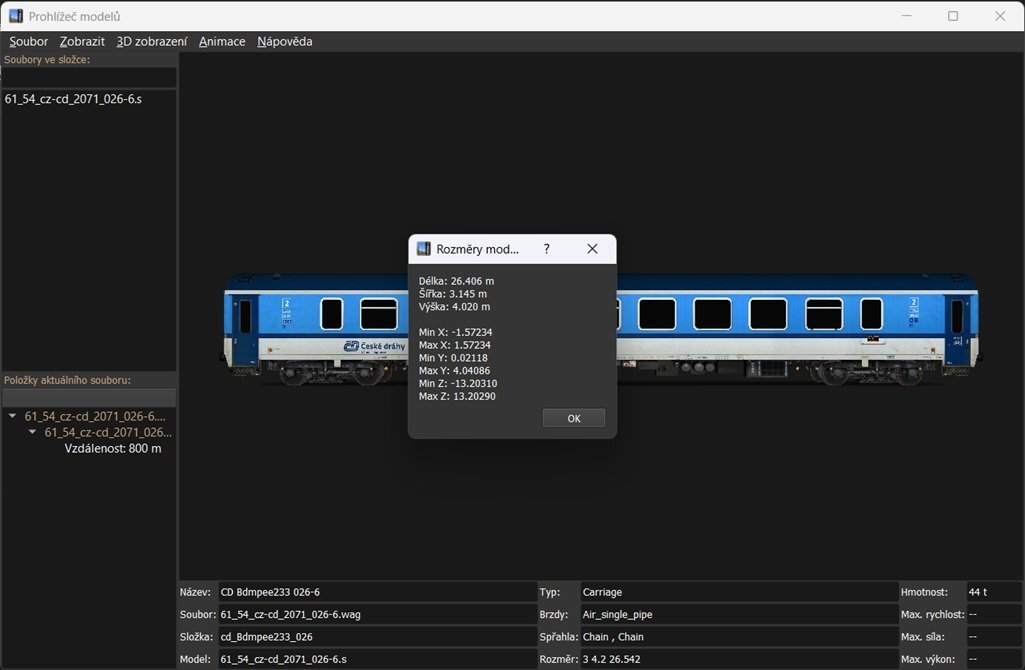Image resolution: width=1025 pixels, height=670 pixels.
Task: Click OK in the Rozměry dialog
Action: coord(573,418)
